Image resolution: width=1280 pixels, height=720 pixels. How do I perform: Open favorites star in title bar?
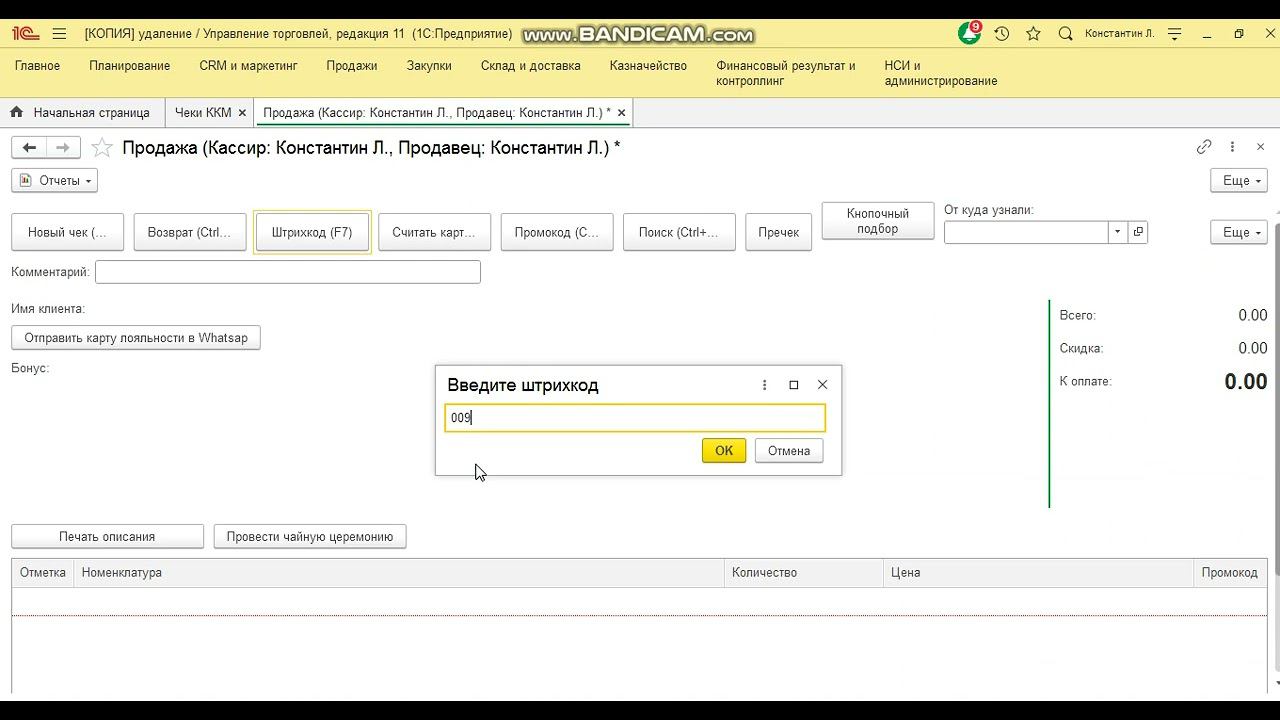click(x=1033, y=34)
